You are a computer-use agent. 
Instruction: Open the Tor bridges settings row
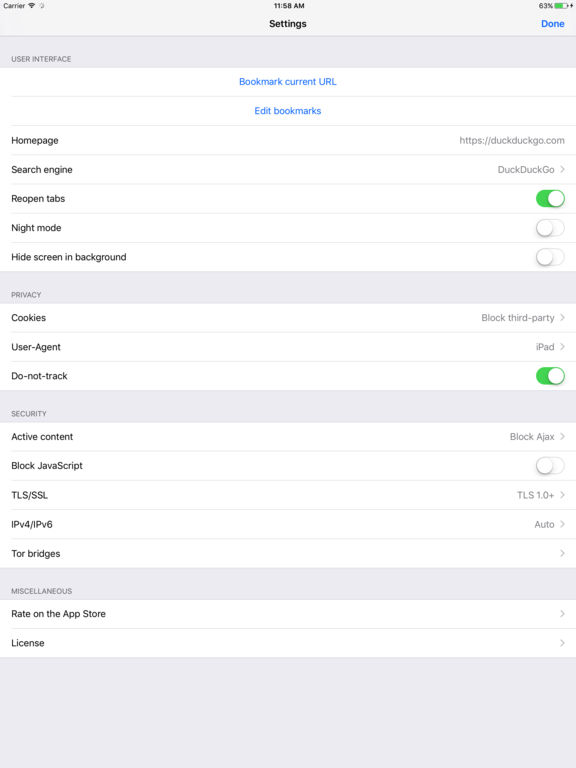(288, 553)
